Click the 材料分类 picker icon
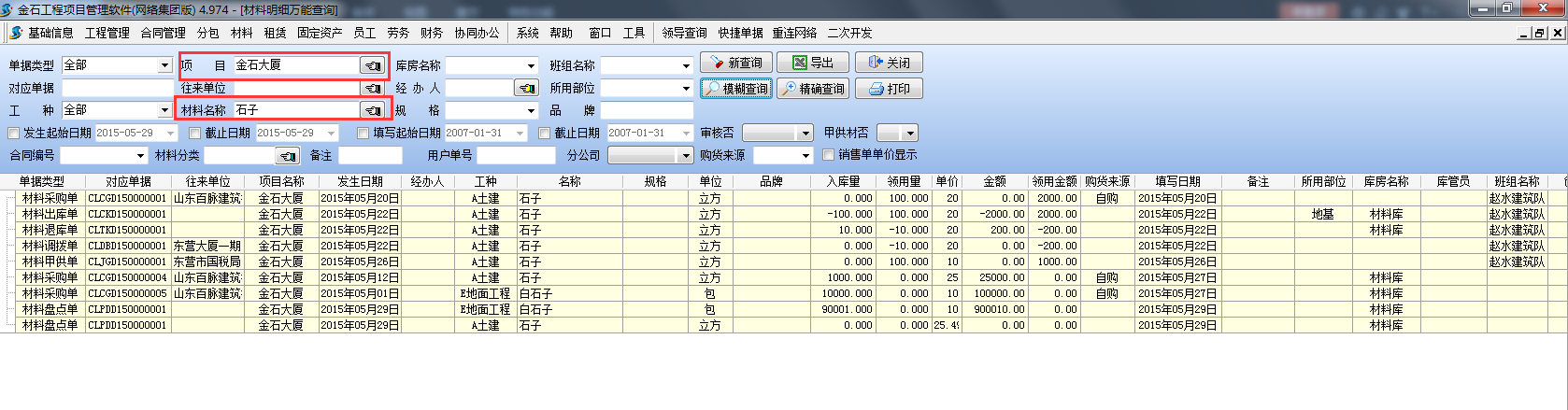 coord(288,156)
